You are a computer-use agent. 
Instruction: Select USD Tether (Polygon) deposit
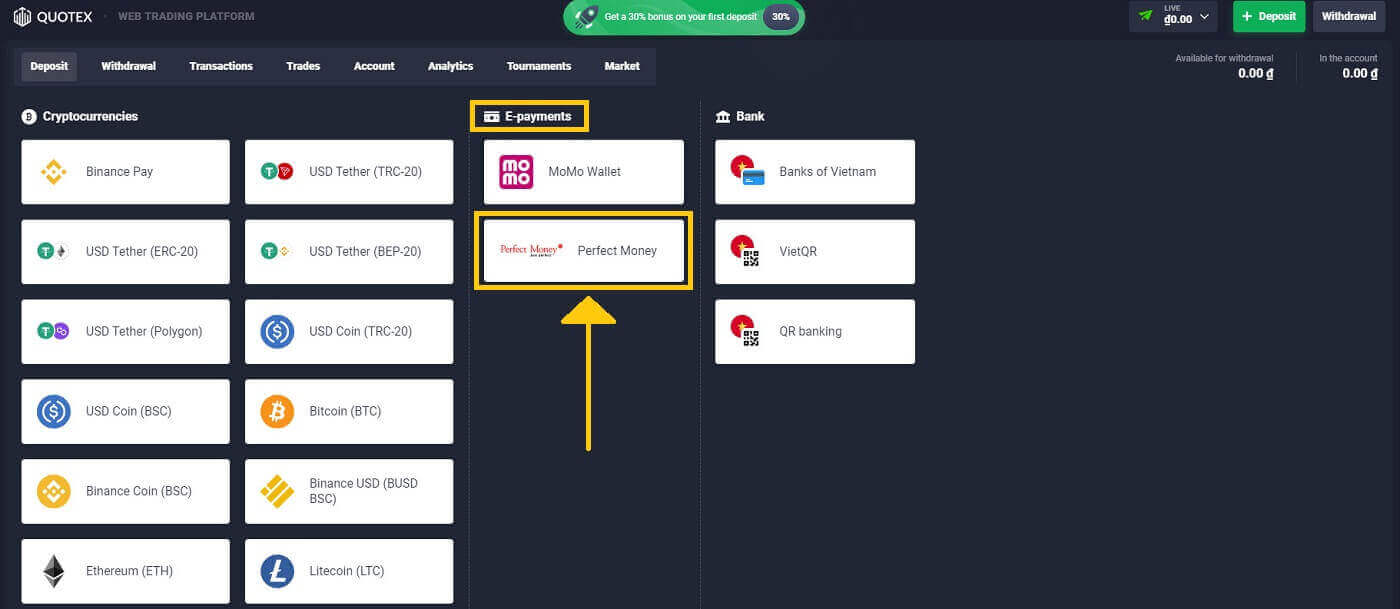point(125,331)
